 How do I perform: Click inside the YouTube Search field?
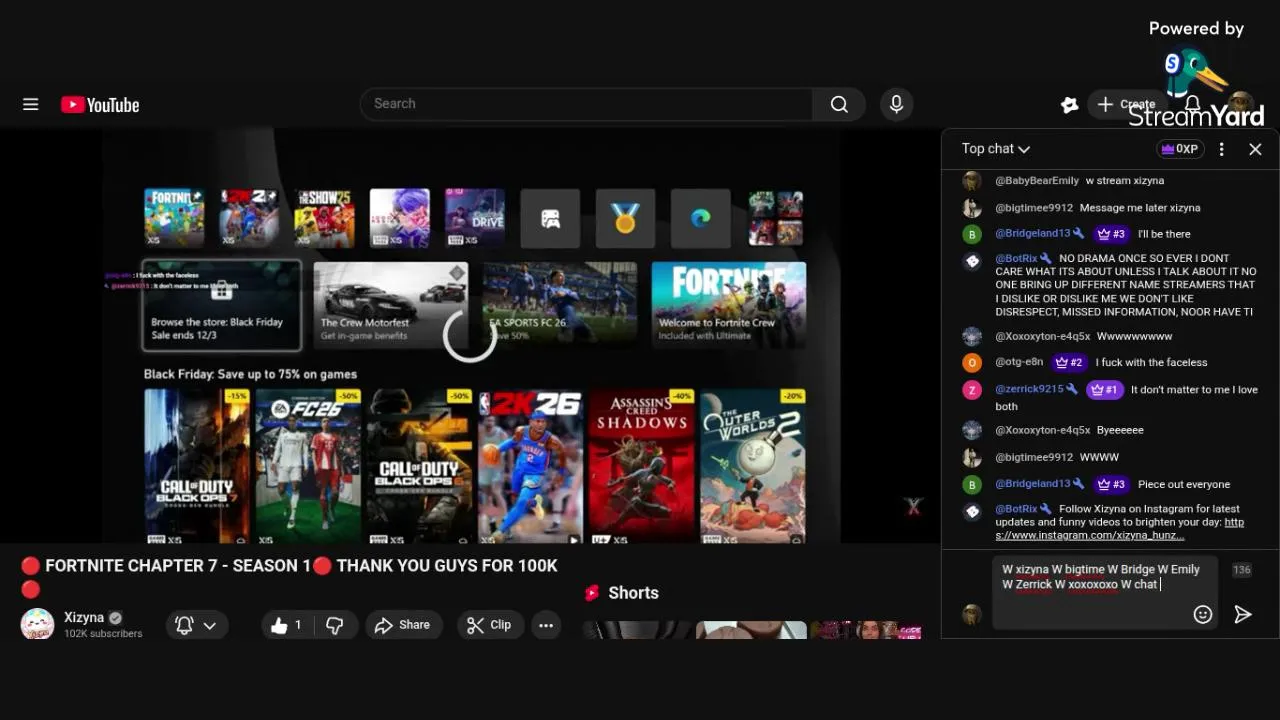[586, 104]
